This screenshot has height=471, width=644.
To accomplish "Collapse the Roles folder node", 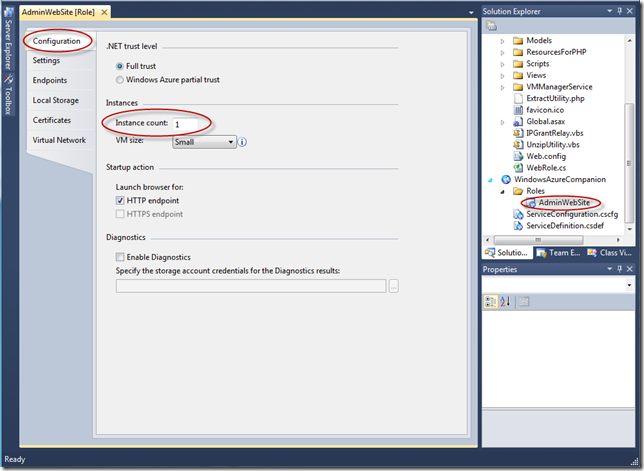I will [x=502, y=191].
